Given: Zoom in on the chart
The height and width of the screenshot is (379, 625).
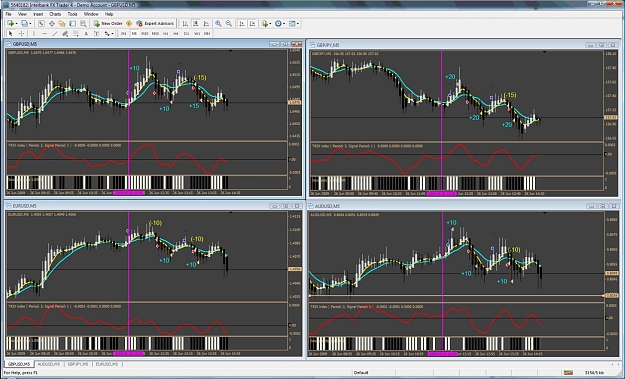Looking at the screenshot, I should tap(218, 24).
